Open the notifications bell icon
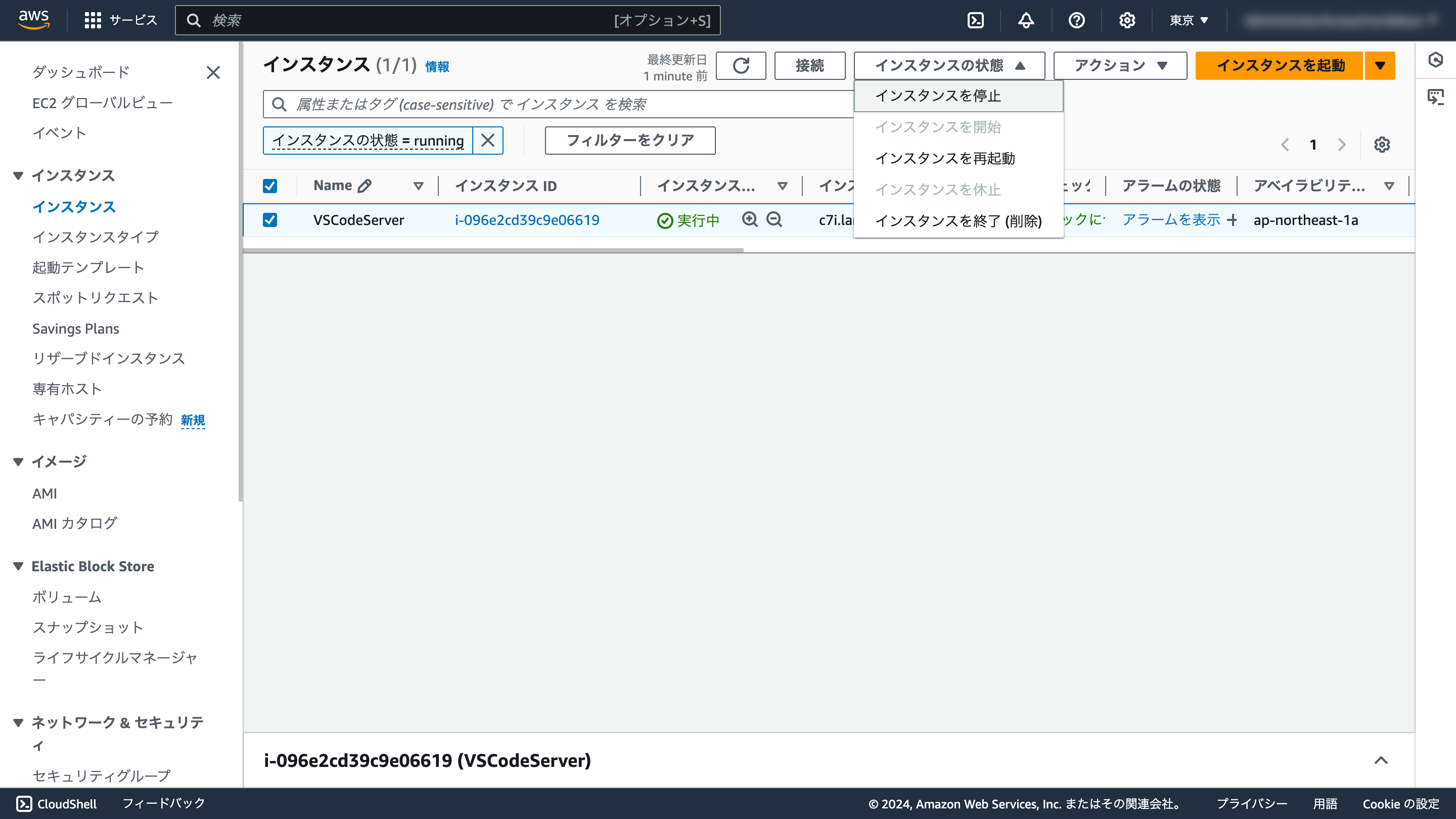1456x819 pixels. pyautogui.click(x=1026, y=20)
